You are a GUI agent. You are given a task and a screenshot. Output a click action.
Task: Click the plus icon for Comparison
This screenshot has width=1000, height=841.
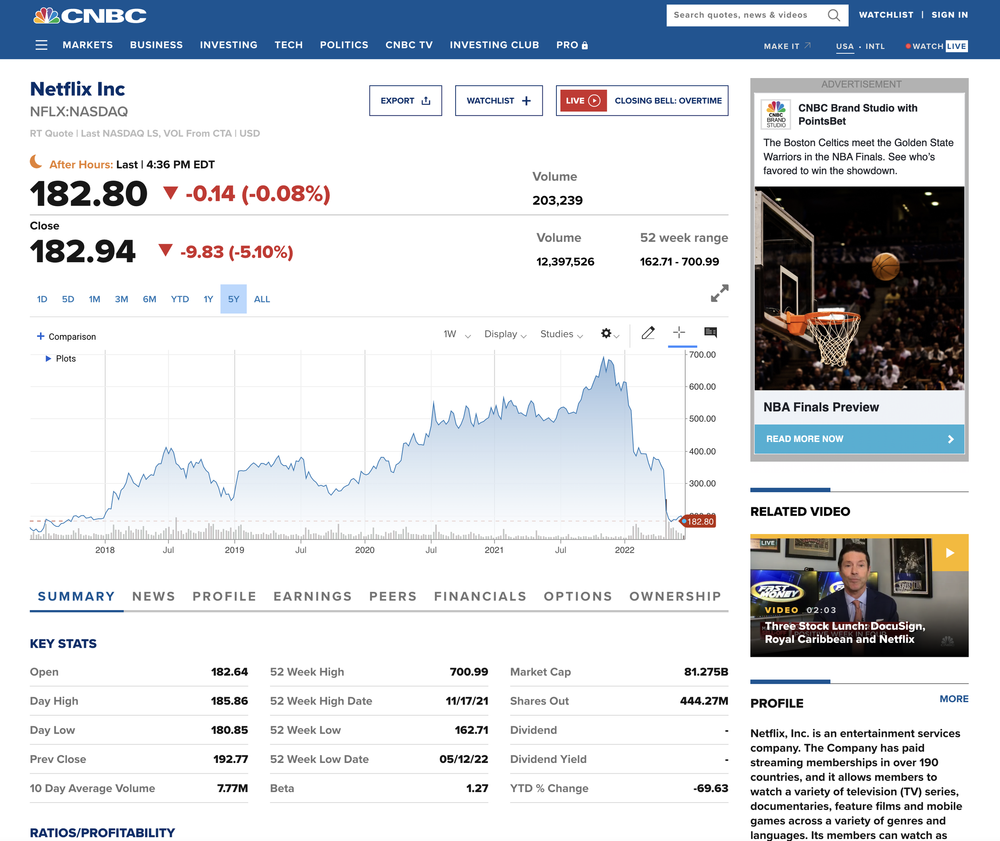click(40, 336)
